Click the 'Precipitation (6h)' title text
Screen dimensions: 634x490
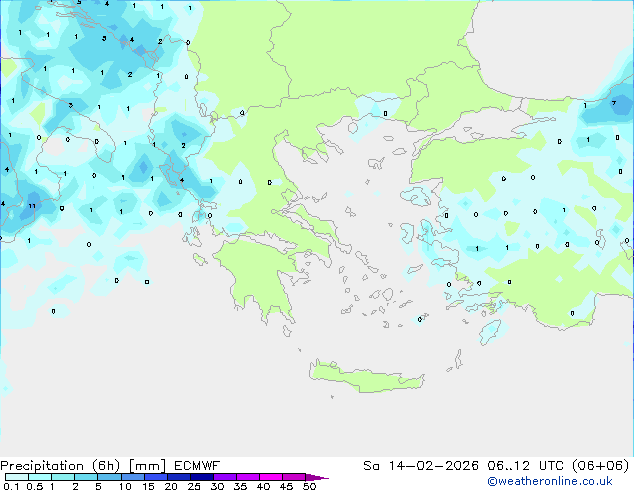click(60, 466)
